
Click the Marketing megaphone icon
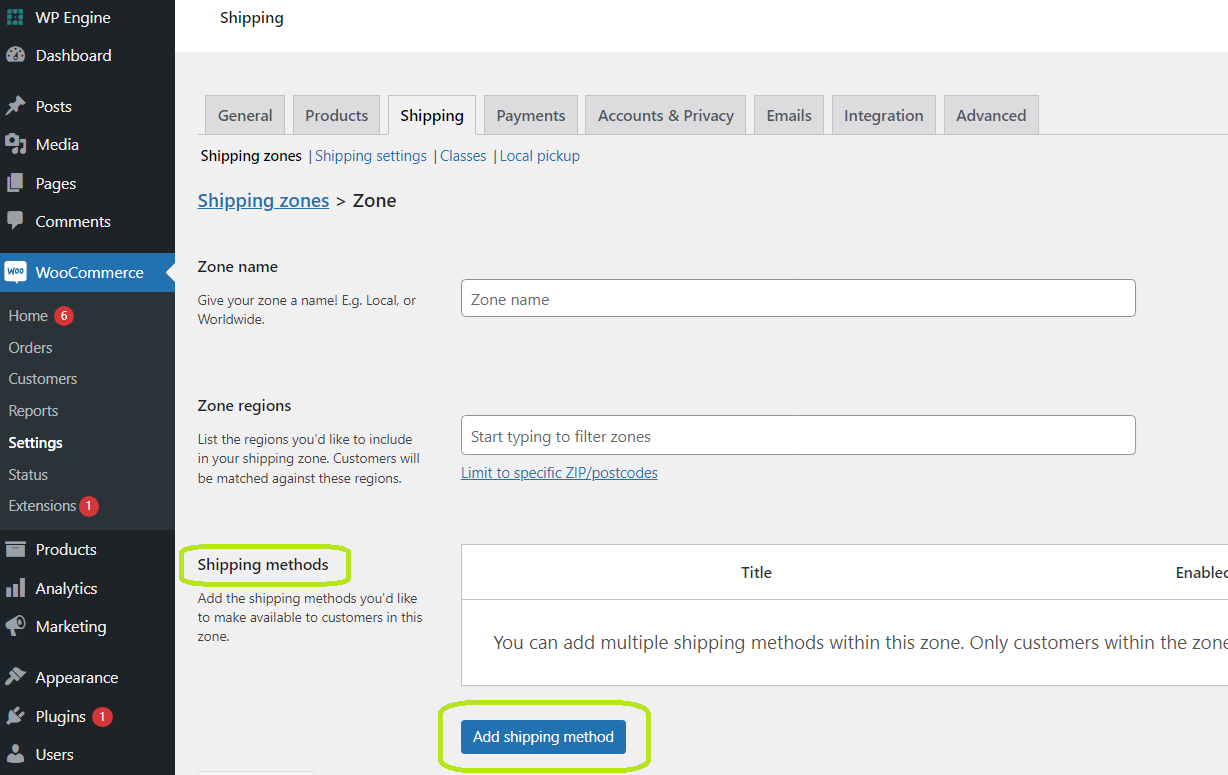tap(15, 626)
